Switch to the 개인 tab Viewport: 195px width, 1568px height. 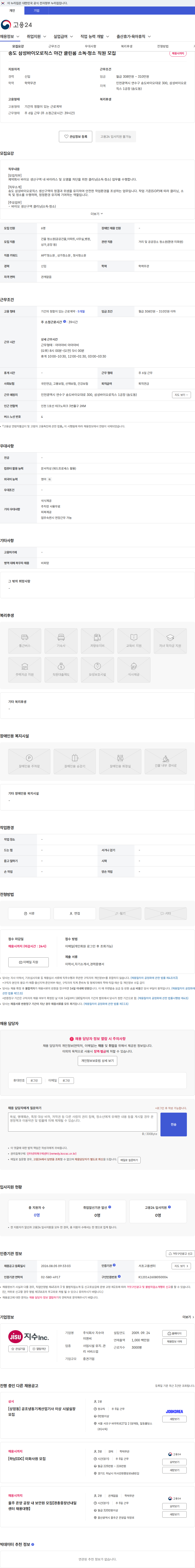pos(12,10)
